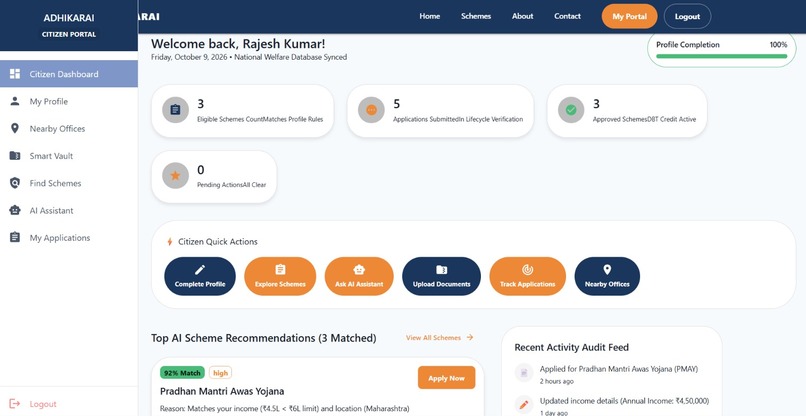The image size is (806, 416).
Task: Open the Approved Schemes card
Action: pos(627,111)
